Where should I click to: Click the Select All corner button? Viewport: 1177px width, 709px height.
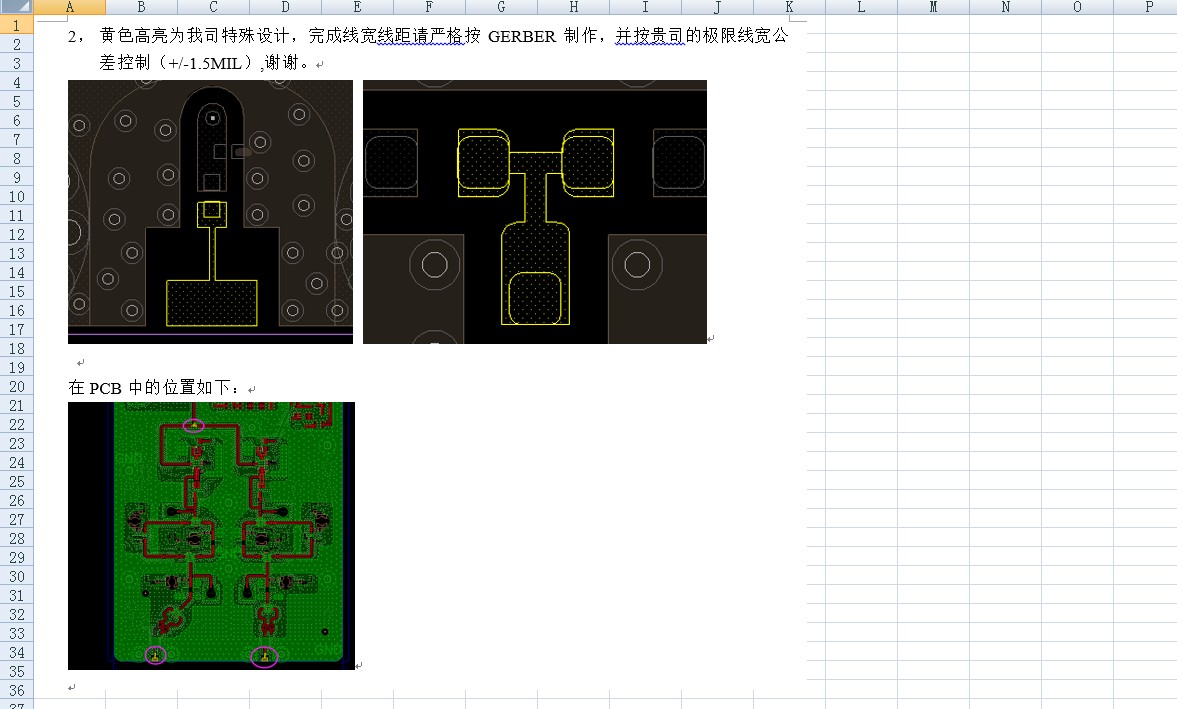pos(17,7)
